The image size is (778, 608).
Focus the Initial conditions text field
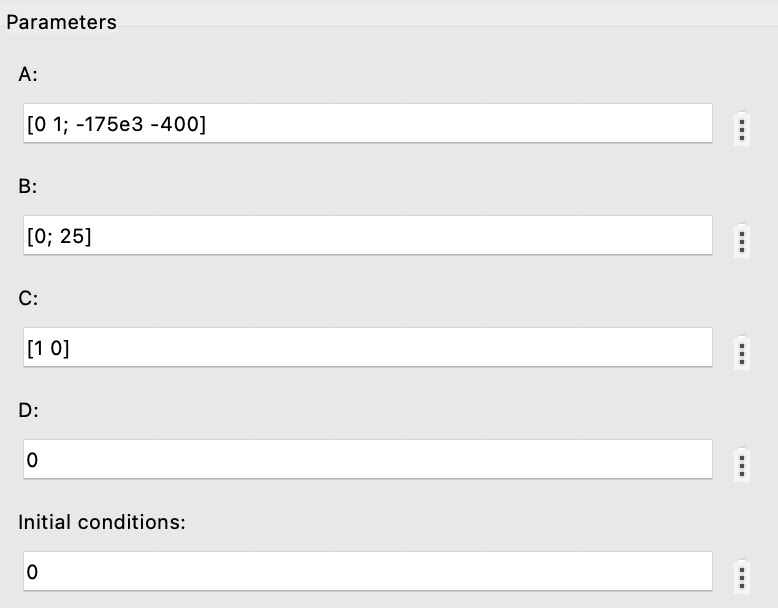tap(366, 572)
